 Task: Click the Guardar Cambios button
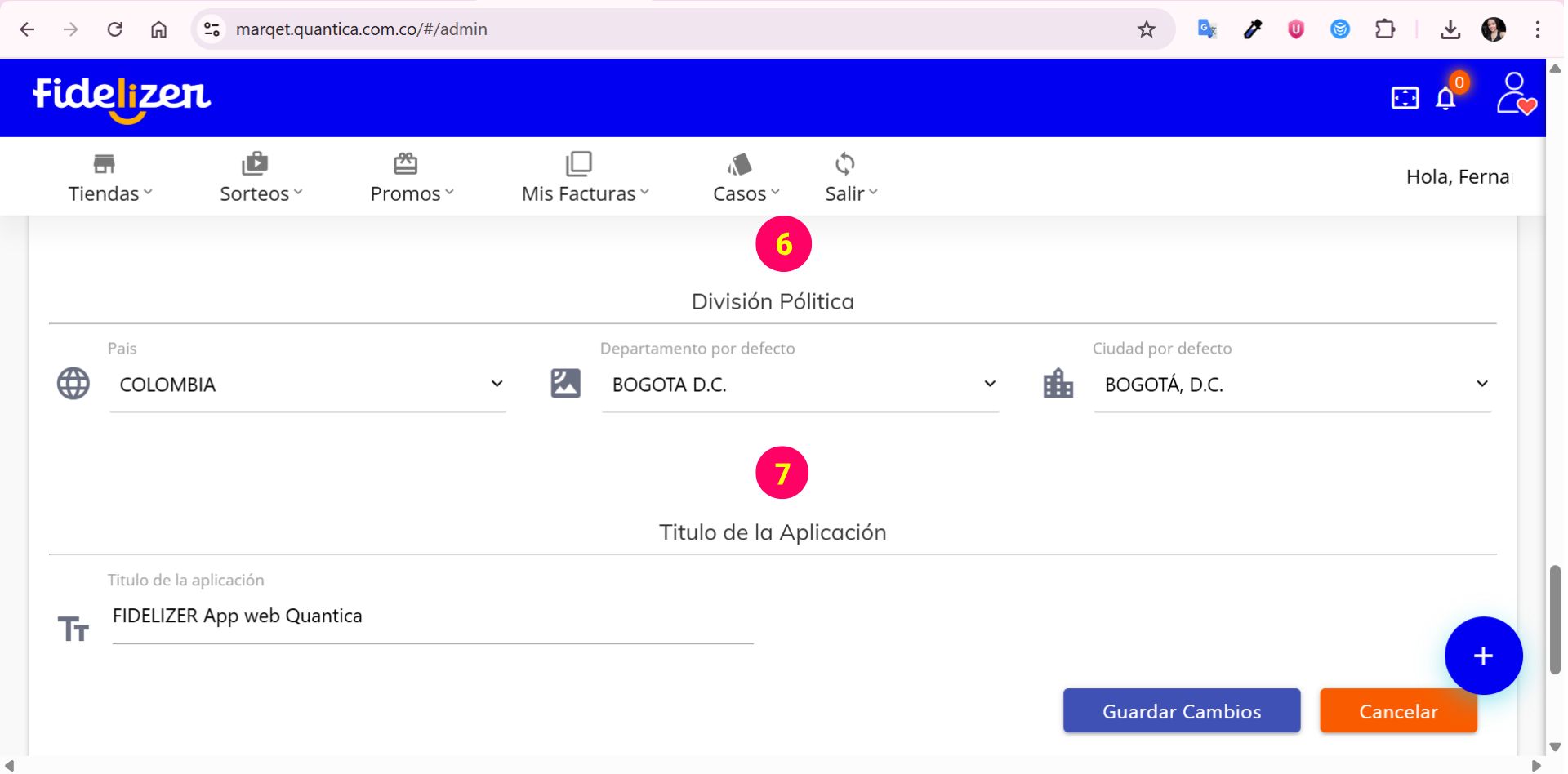click(x=1181, y=711)
